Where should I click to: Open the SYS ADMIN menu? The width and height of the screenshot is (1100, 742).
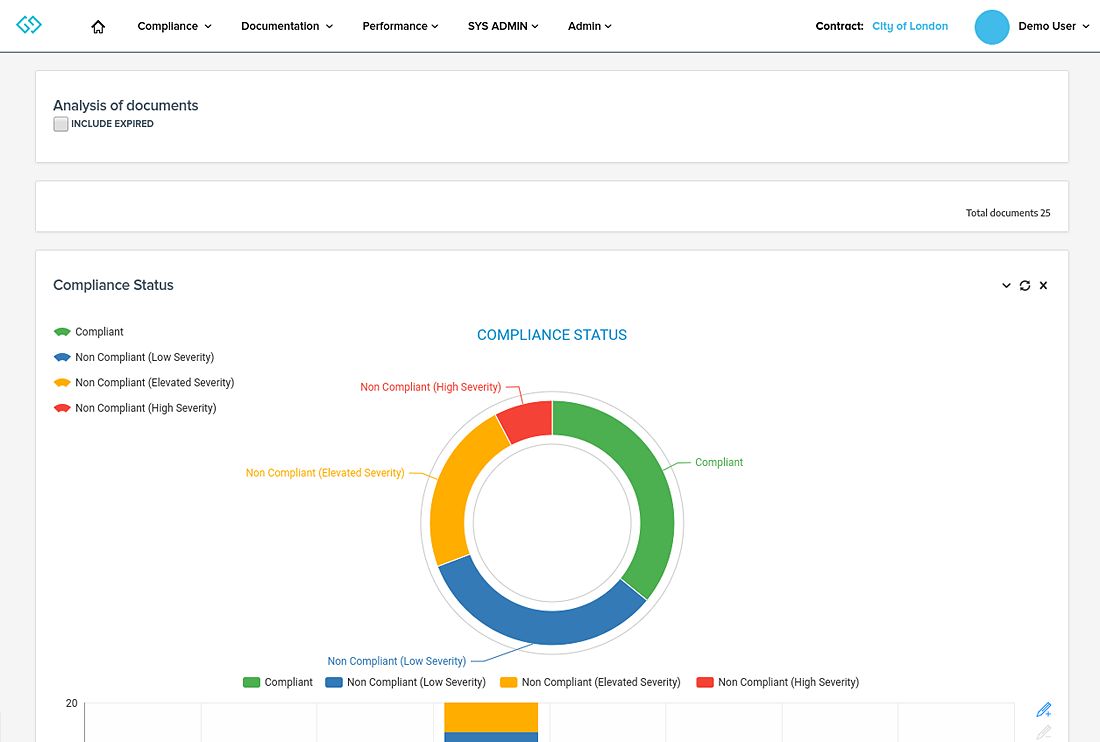[x=503, y=27]
